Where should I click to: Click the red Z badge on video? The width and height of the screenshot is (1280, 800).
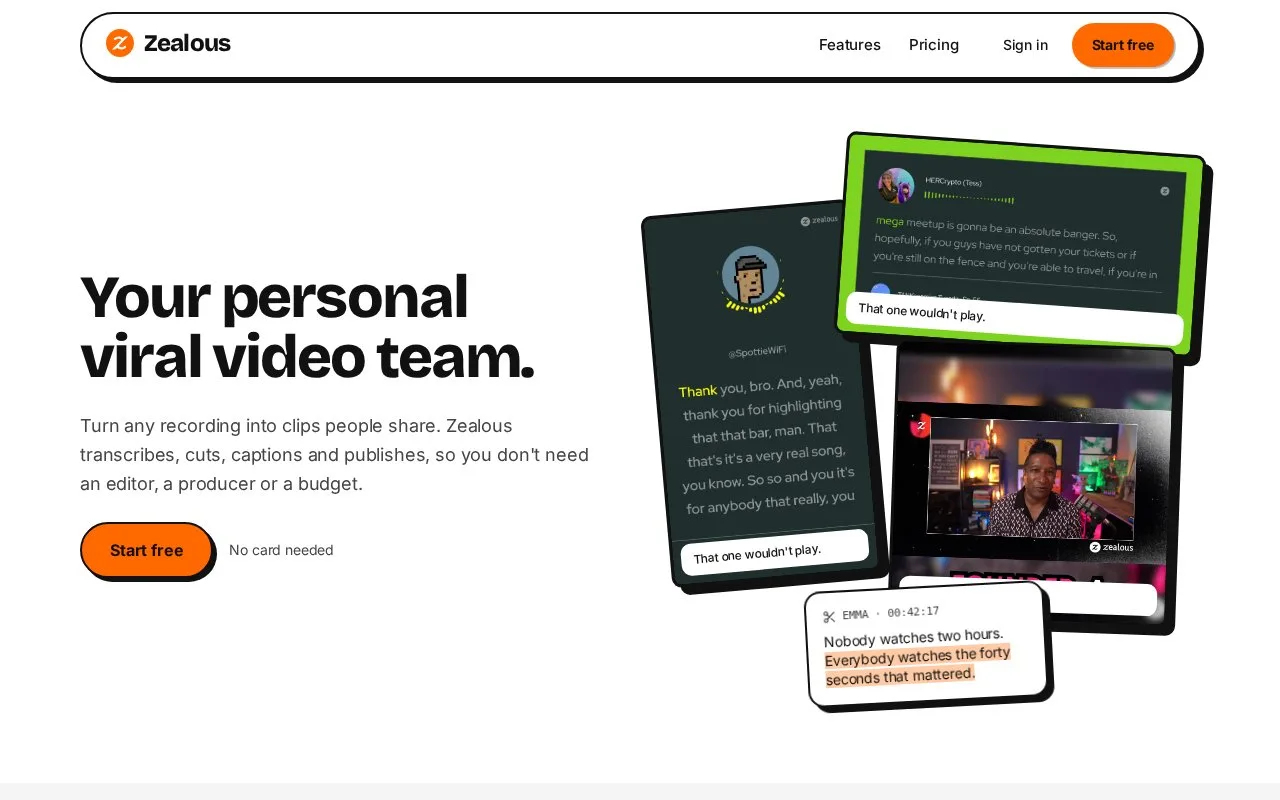920,425
